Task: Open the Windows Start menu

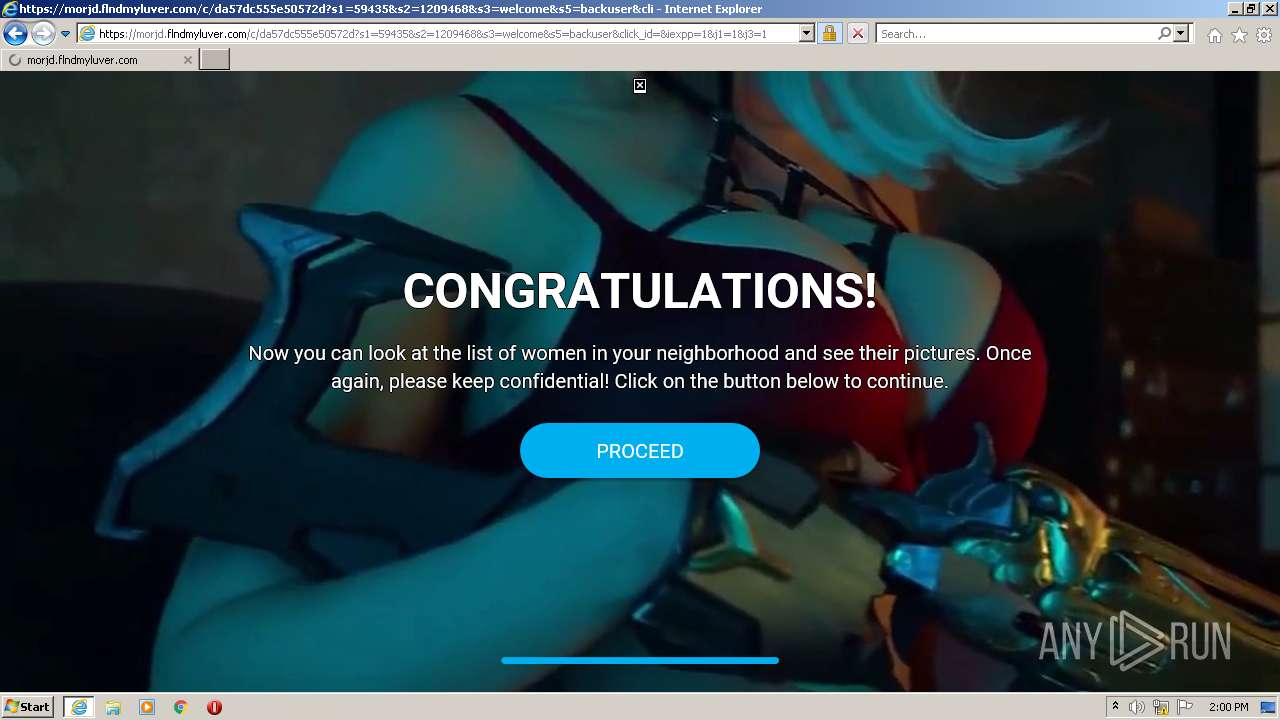Action: 28,707
